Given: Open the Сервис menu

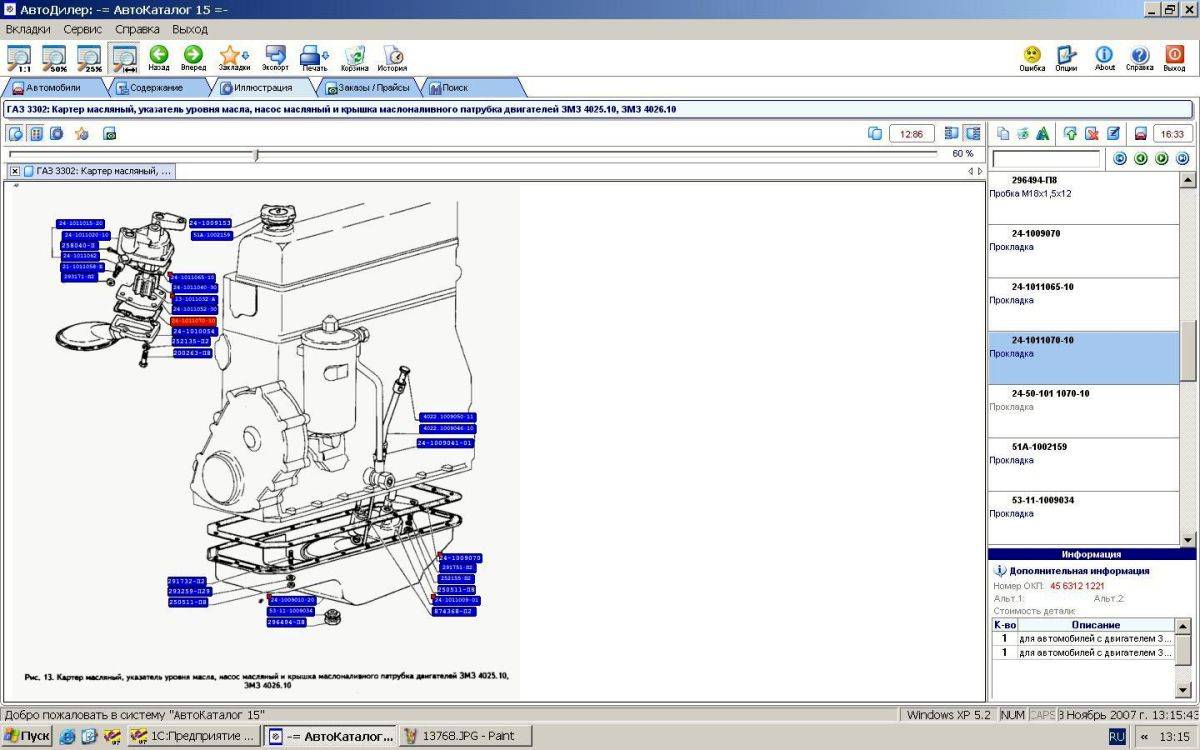Looking at the screenshot, I should (x=83, y=29).
